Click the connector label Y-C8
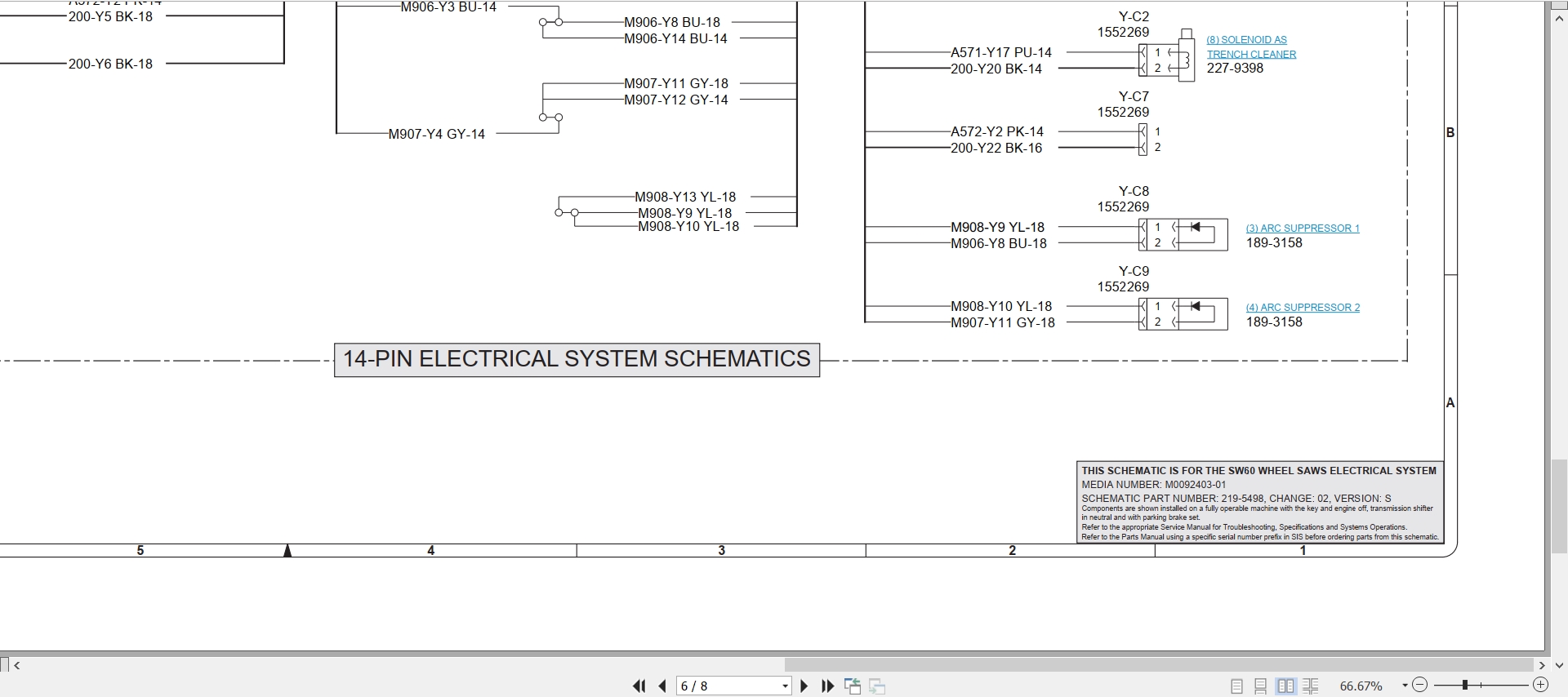 (1134, 191)
